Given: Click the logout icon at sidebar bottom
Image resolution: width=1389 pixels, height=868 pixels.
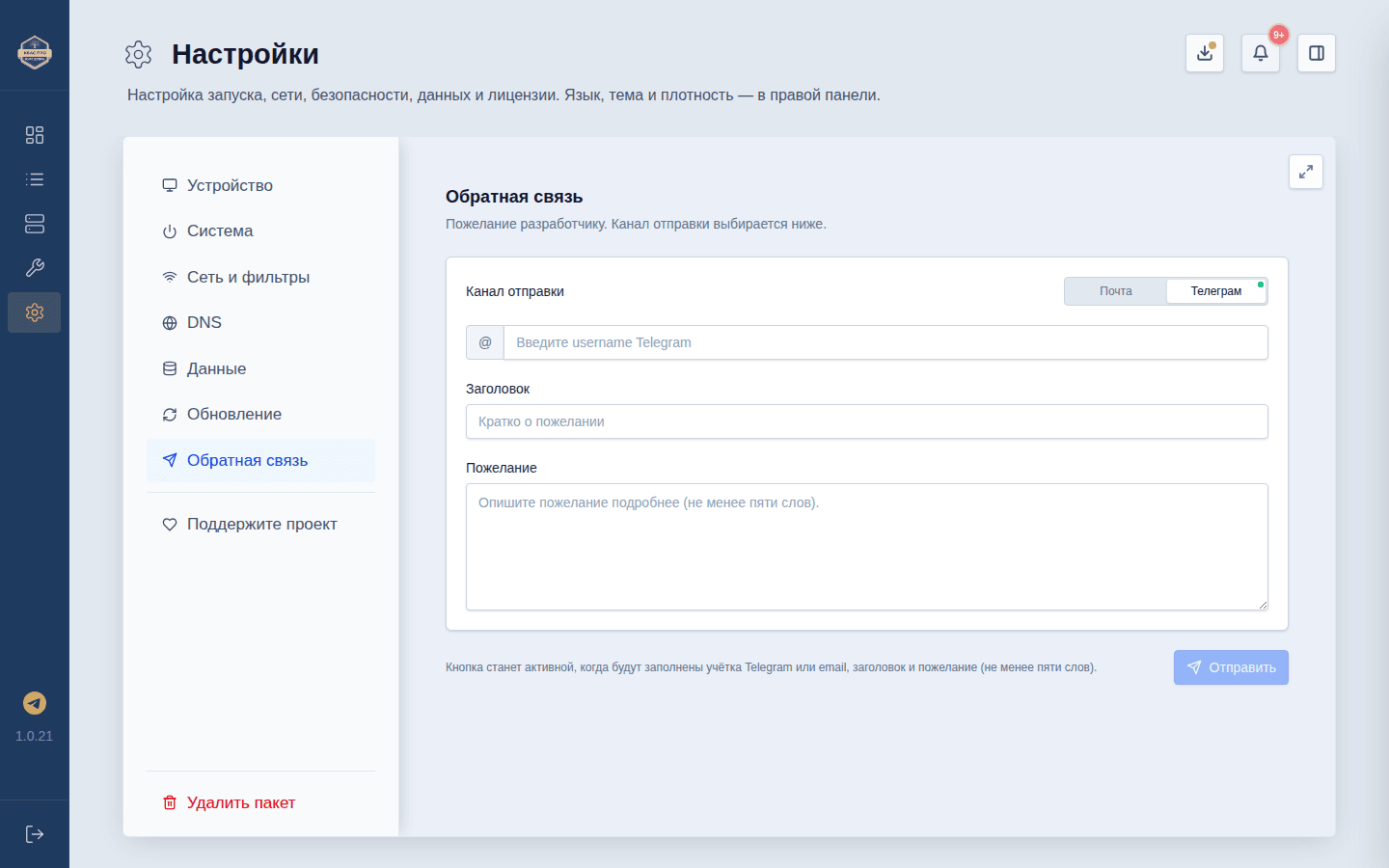Looking at the screenshot, I should (x=35, y=834).
